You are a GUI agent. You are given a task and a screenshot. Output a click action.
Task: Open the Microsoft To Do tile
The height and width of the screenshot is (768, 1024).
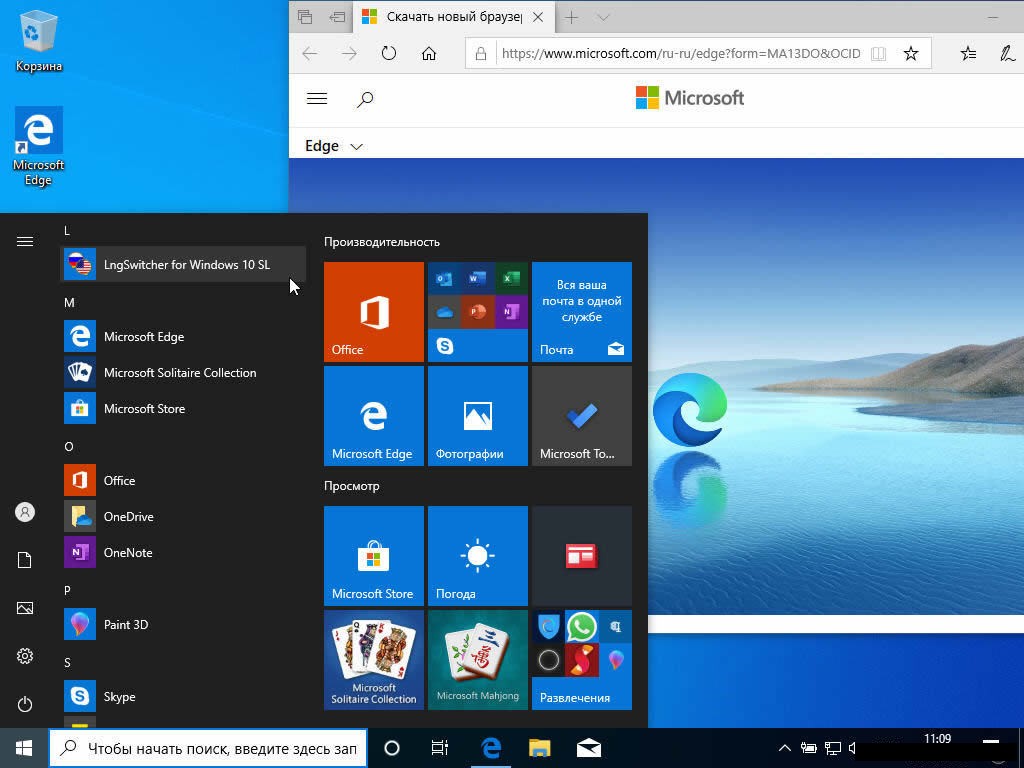coord(581,415)
